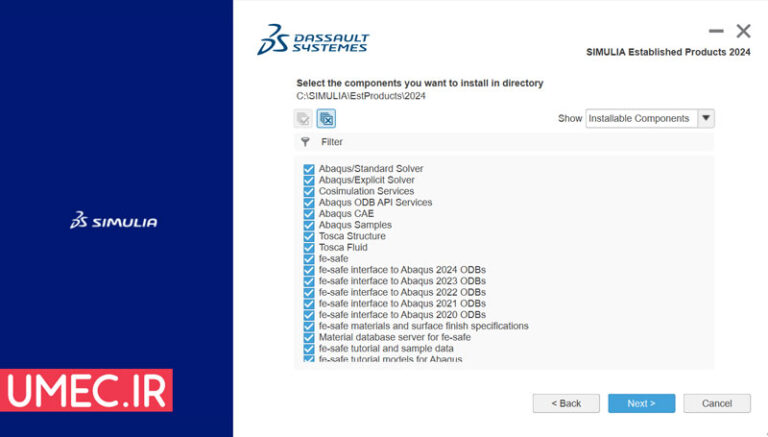The image size is (768, 437).
Task: Toggle the Abaqus CAE checkbox
Action: 309,214
